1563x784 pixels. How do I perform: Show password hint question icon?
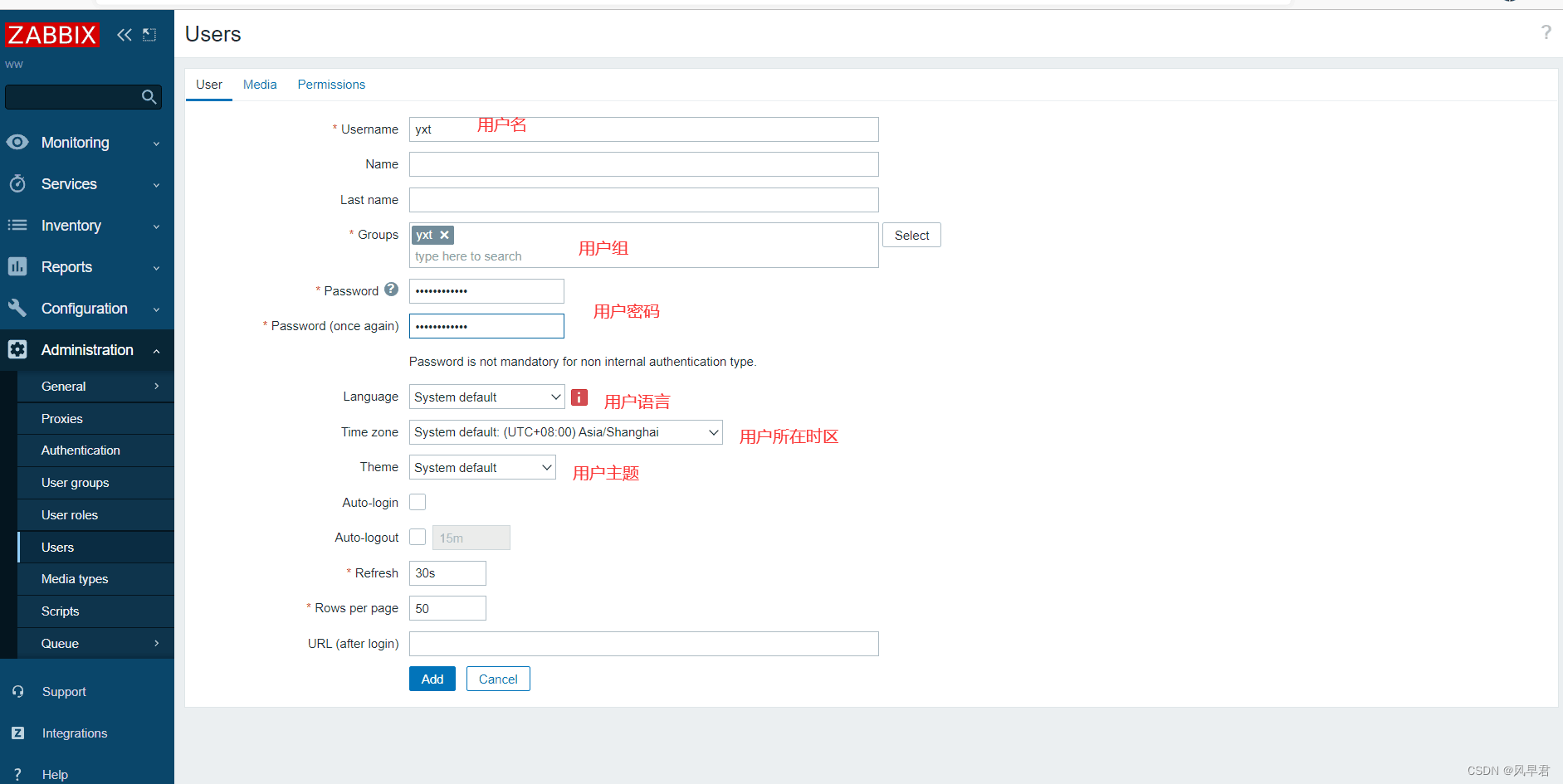click(391, 290)
